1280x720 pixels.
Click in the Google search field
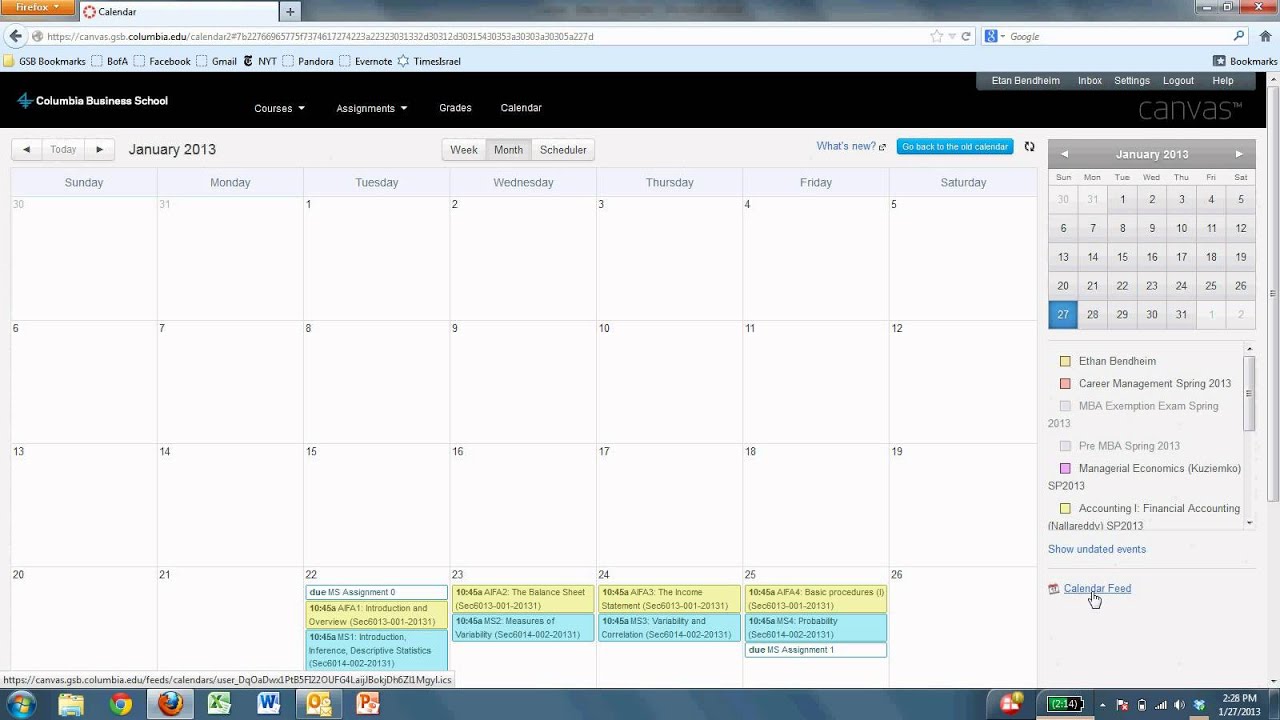pos(1118,36)
